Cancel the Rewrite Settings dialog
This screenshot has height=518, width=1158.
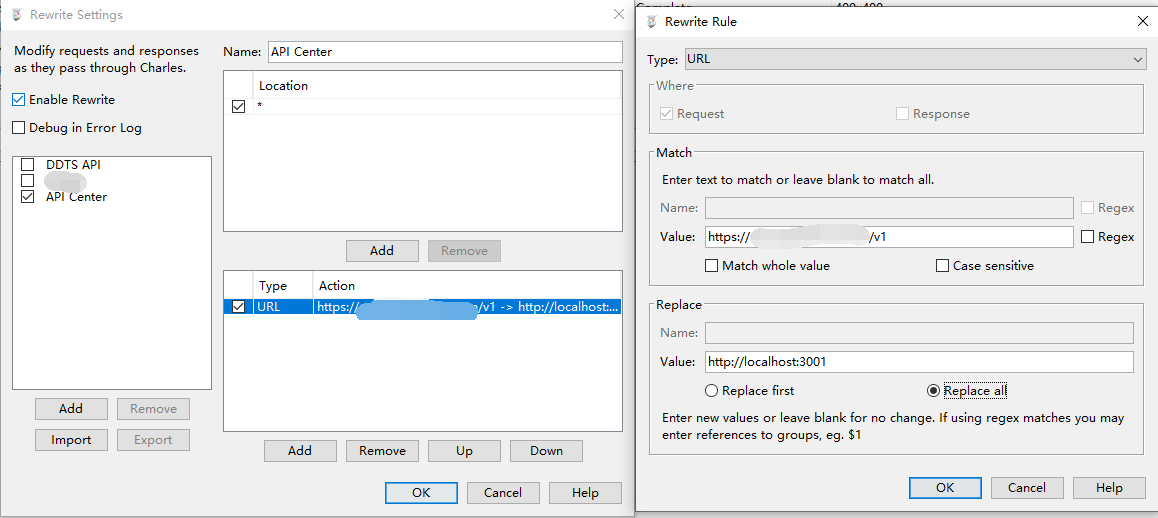503,493
